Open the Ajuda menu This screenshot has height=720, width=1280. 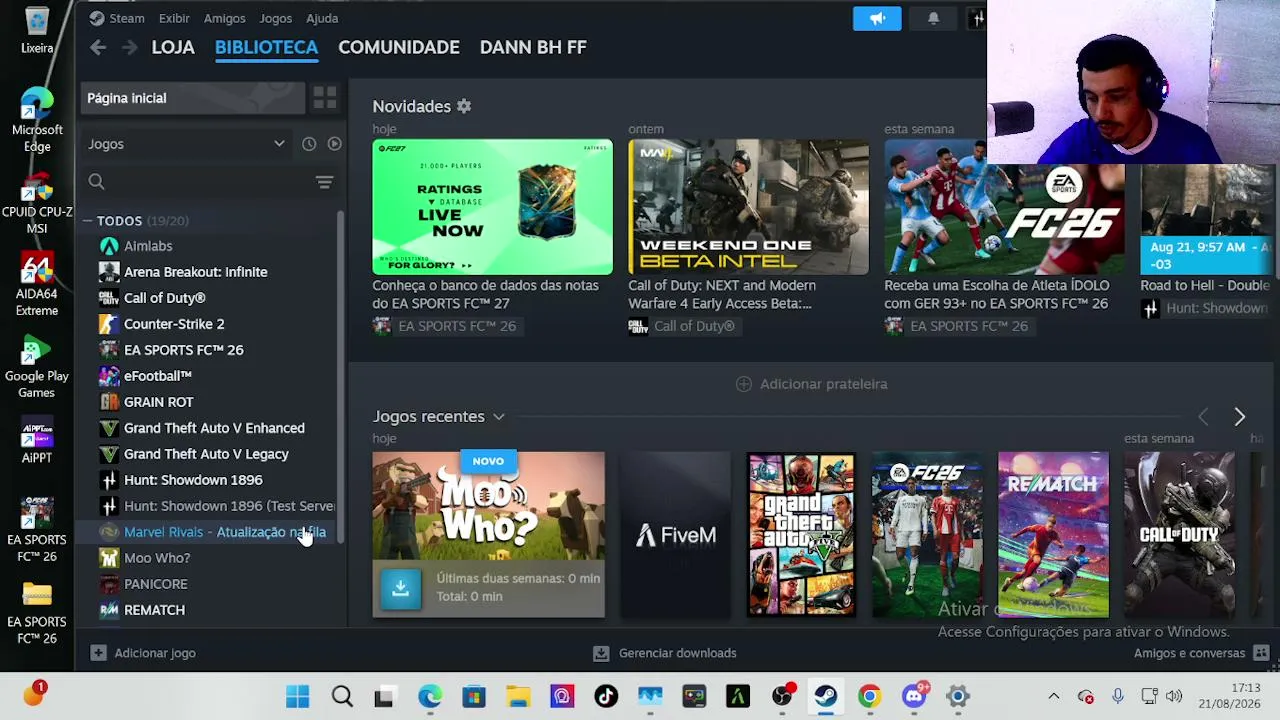(x=322, y=18)
